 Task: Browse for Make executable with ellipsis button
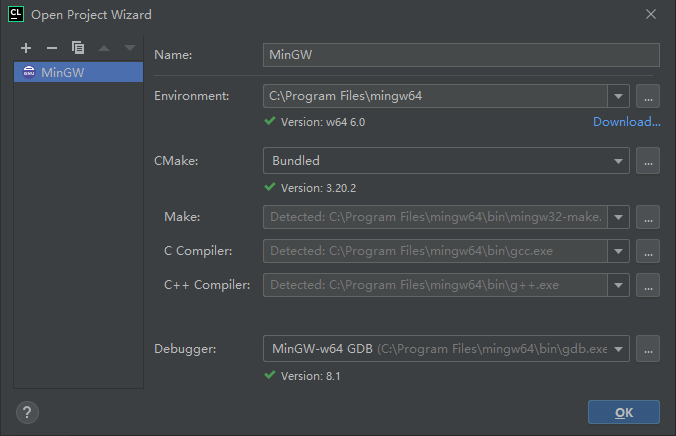pos(648,217)
